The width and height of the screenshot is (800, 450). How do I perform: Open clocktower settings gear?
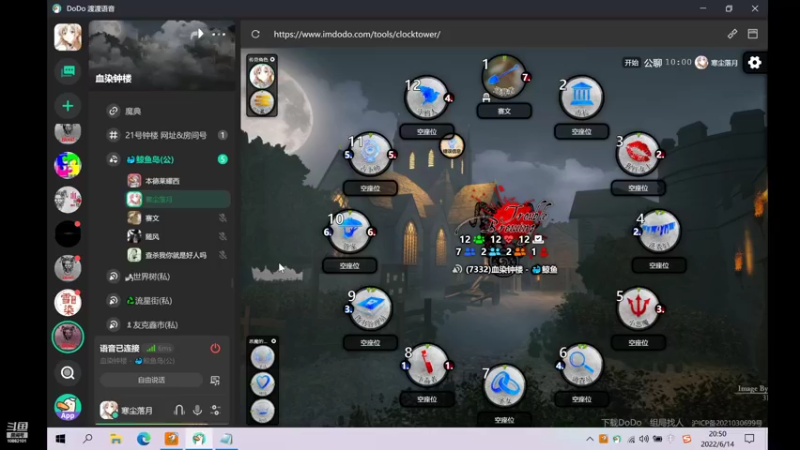coord(755,63)
